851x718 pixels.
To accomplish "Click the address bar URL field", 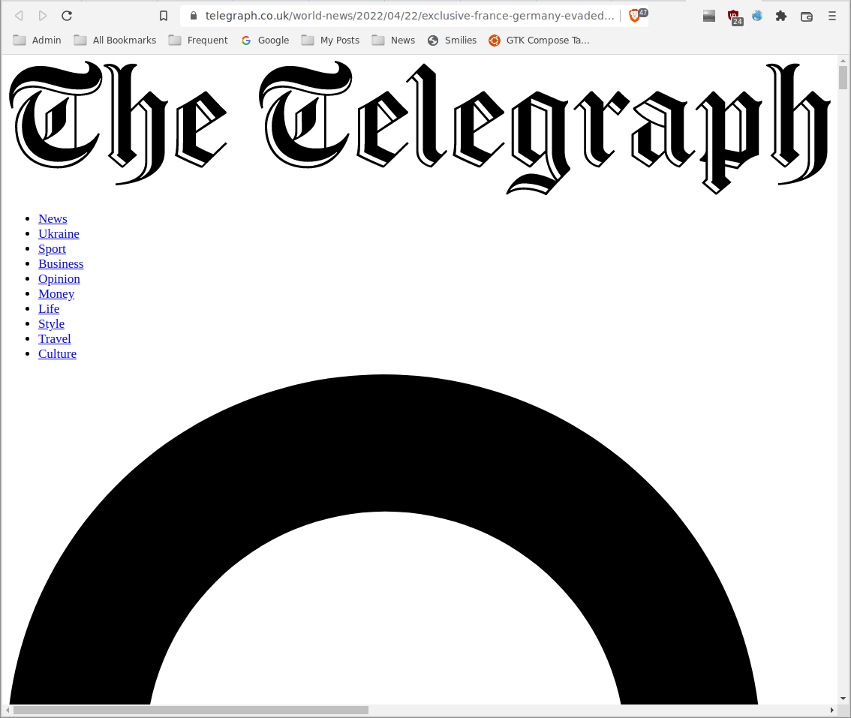I will [409, 16].
